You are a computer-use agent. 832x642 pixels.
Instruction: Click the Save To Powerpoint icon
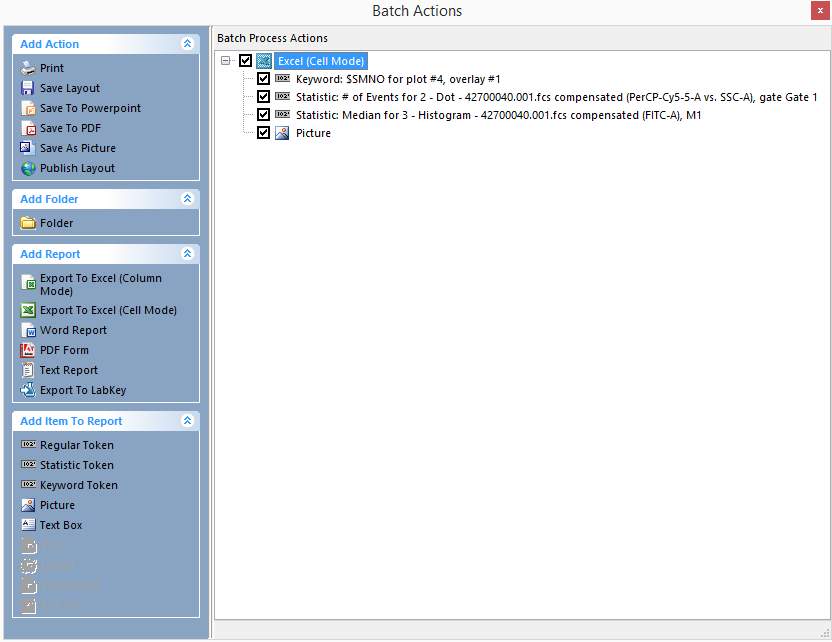coord(28,108)
